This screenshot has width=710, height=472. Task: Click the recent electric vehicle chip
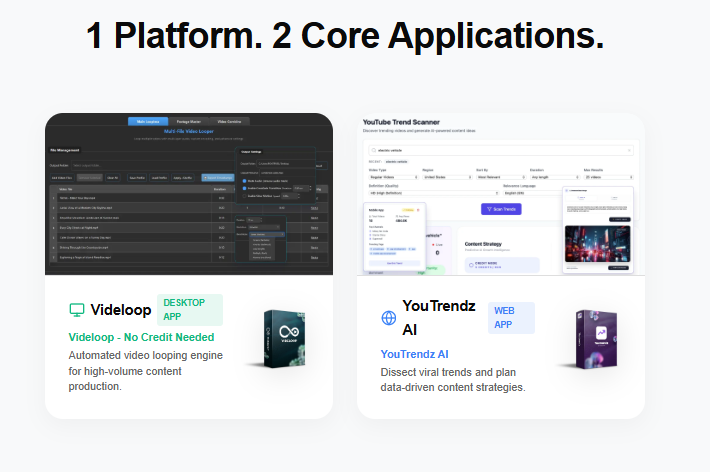(396, 161)
